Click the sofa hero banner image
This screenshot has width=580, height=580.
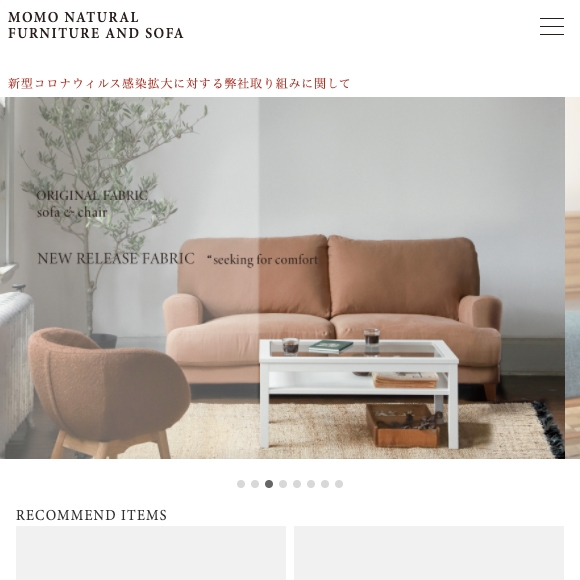(282, 278)
